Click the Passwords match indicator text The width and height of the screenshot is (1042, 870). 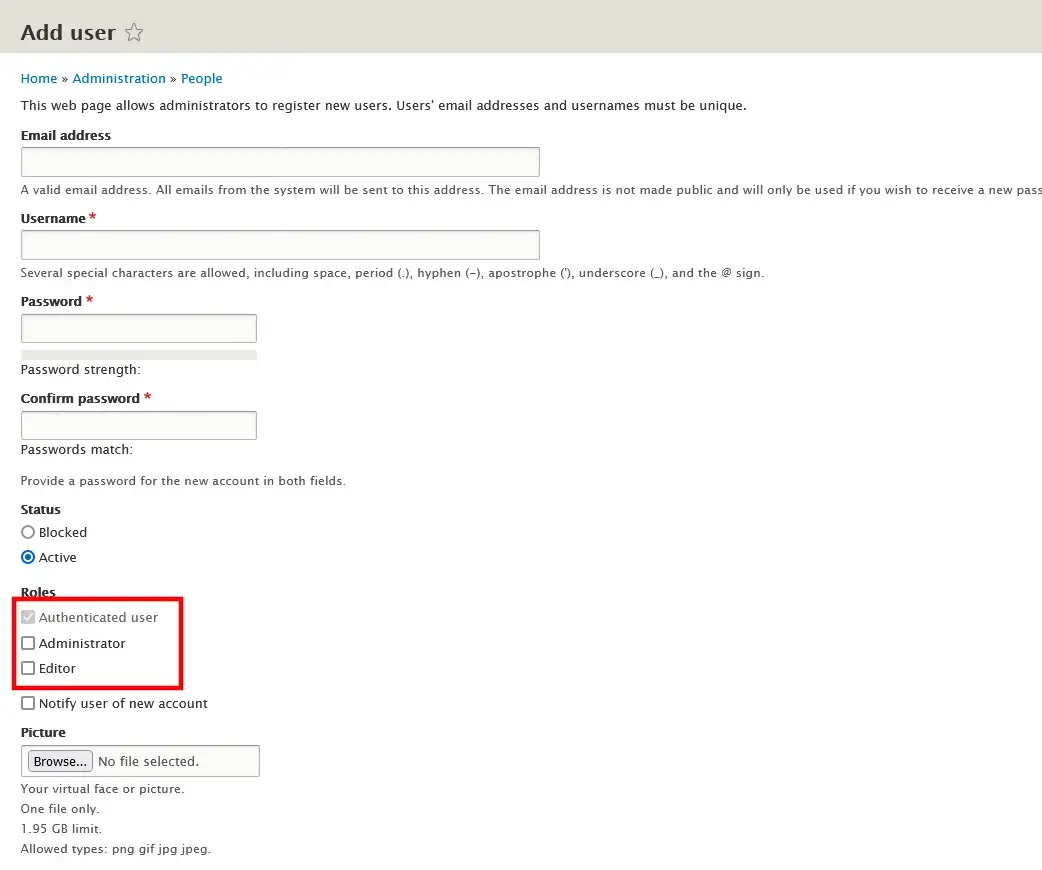[x=76, y=449]
